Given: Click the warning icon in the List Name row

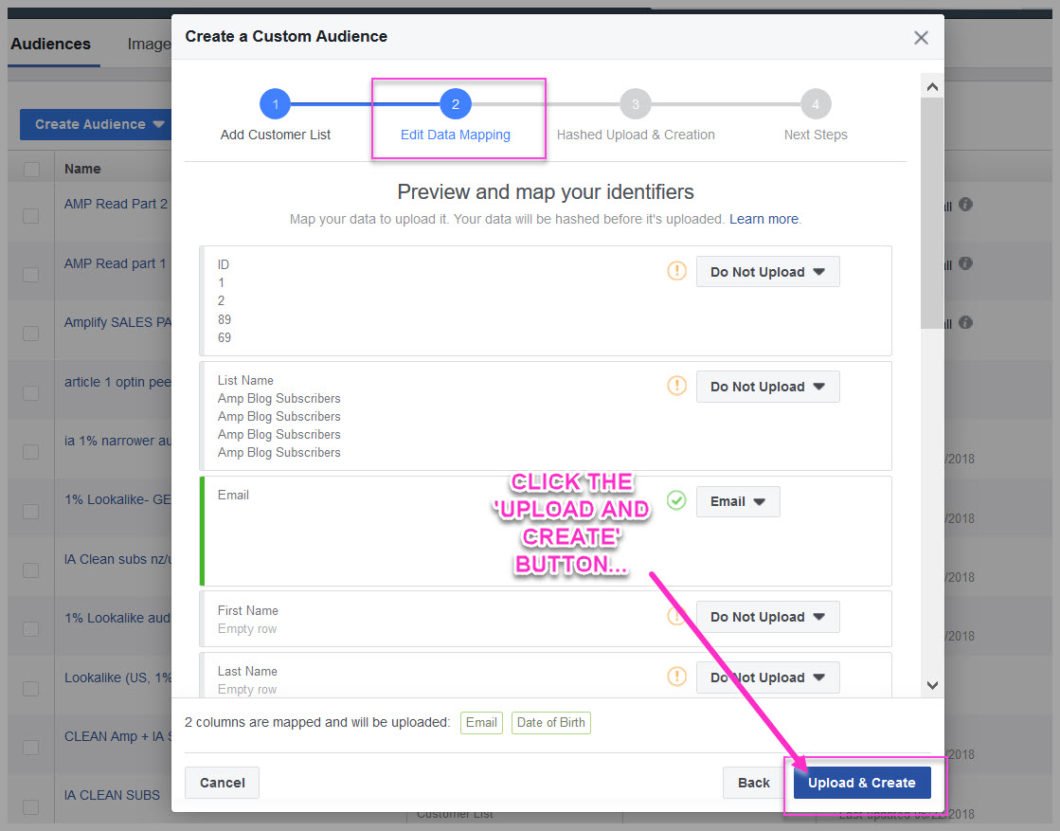Looking at the screenshot, I should point(677,385).
